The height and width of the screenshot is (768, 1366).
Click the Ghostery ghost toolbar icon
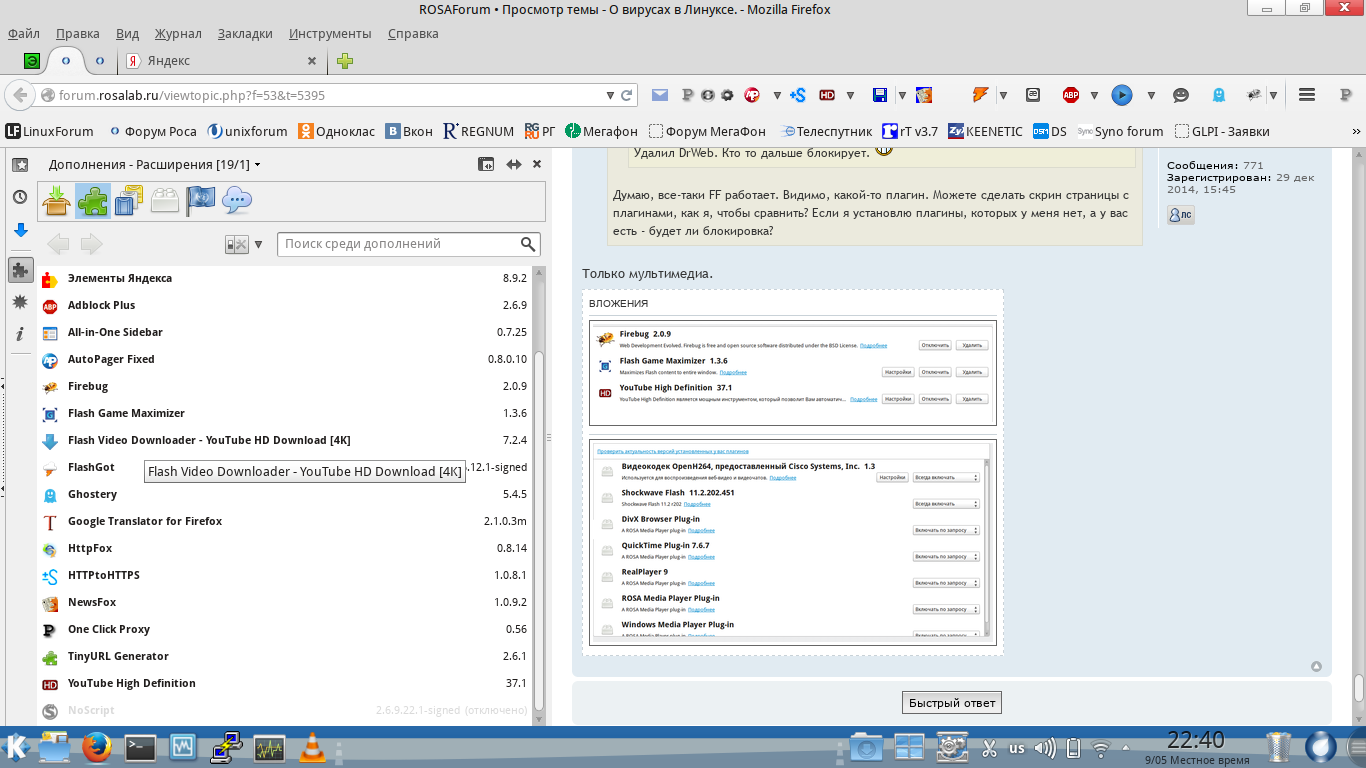point(1219,95)
